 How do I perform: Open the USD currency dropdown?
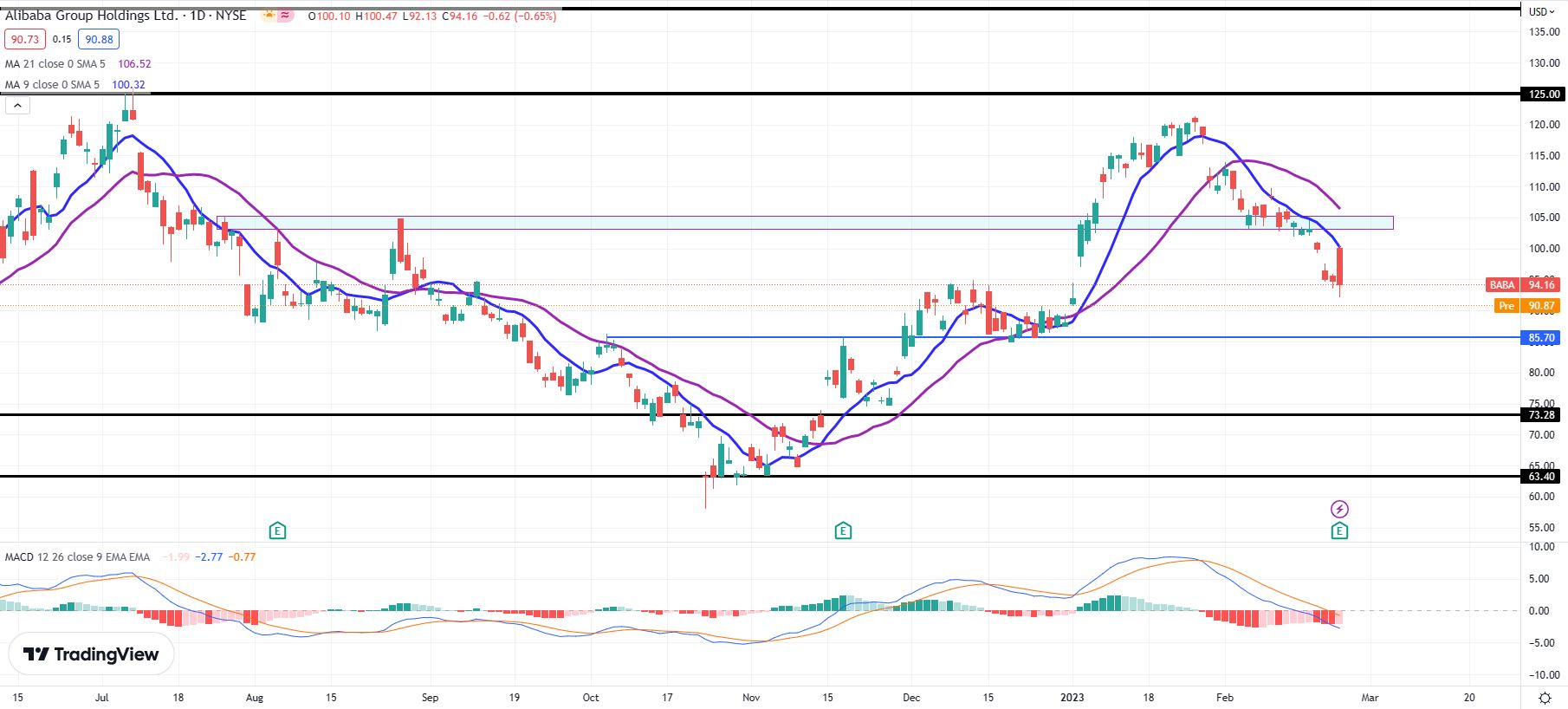pyautogui.click(x=1542, y=12)
